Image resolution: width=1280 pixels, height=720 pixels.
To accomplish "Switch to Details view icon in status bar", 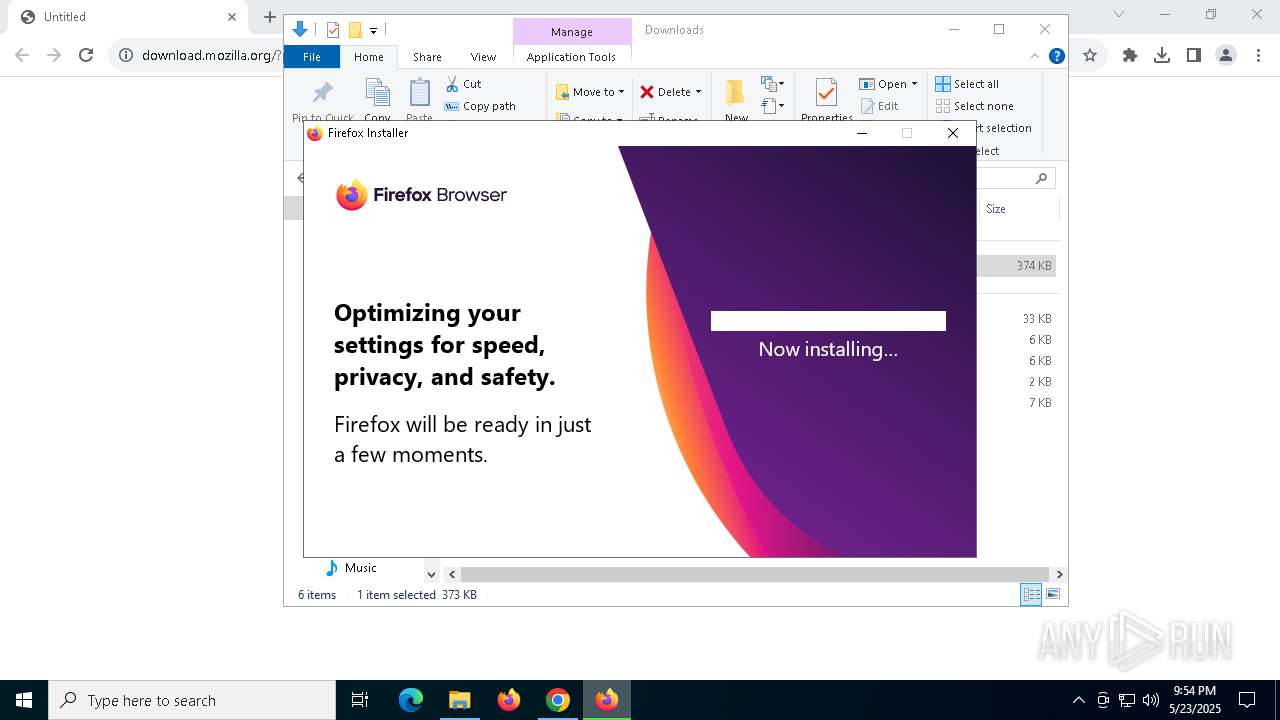I will [x=1031, y=595].
